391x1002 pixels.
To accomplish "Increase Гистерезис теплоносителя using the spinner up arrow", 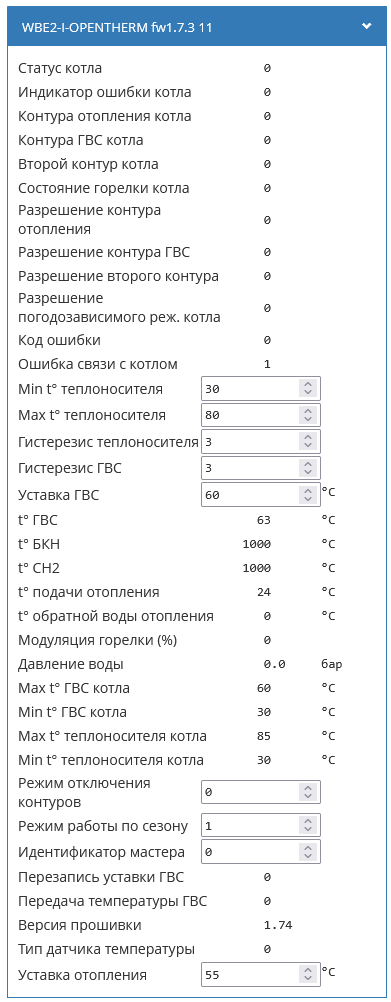I will (308, 438).
